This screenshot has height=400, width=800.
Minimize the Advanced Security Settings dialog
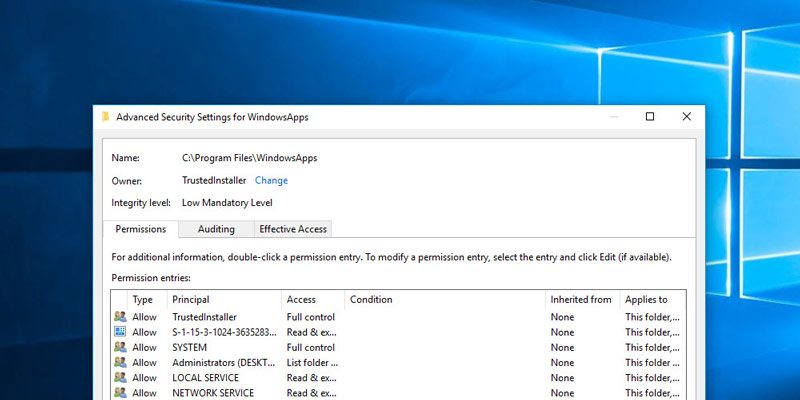(x=613, y=117)
